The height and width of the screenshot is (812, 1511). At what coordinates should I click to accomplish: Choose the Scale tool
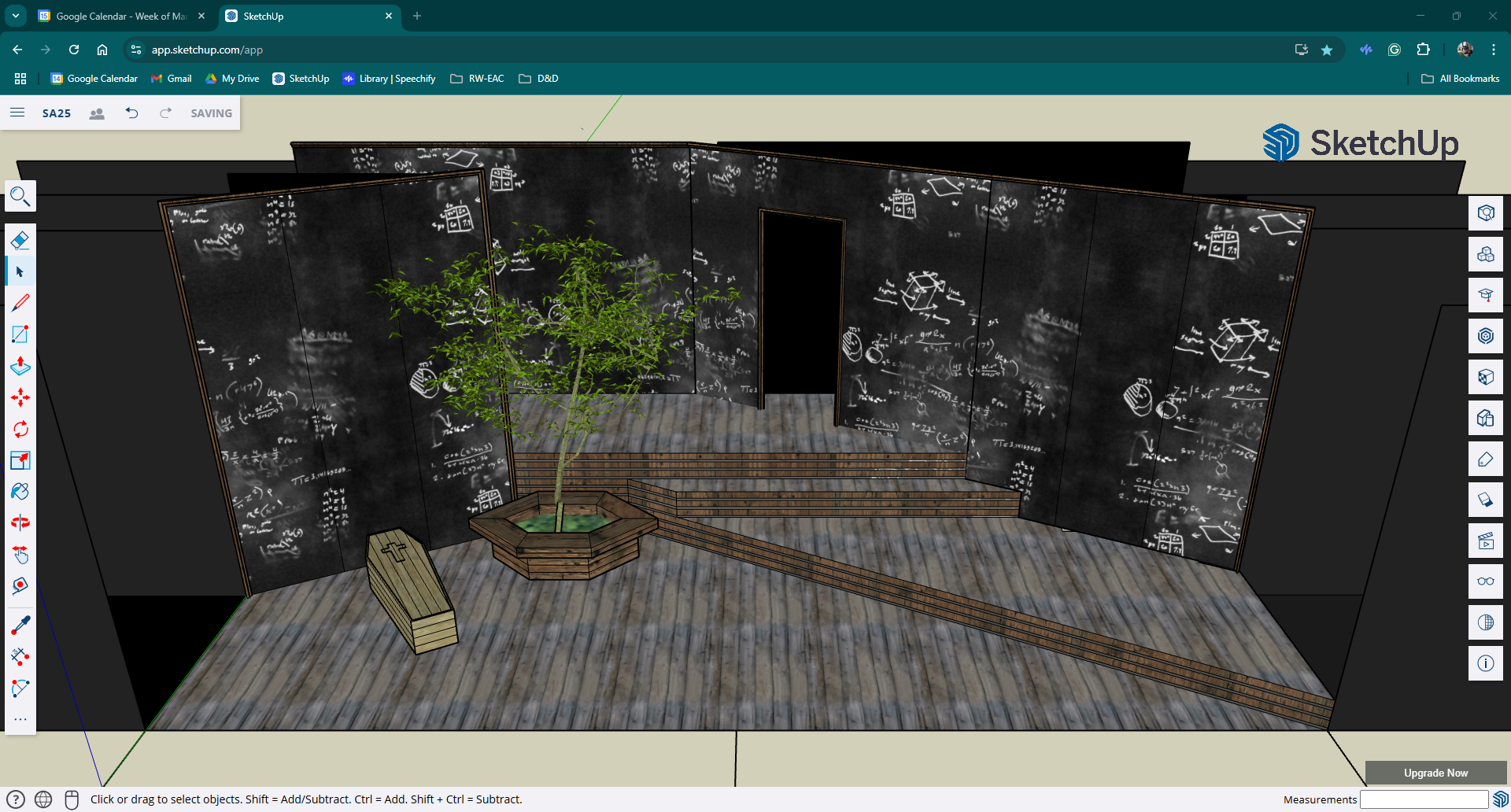coord(20,460)
